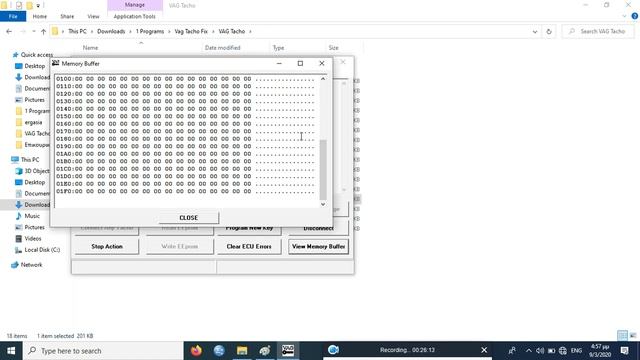Click up one level arrow
Image resolution: width=640 pixels, height=360 pixels.
tap(43, 31)
